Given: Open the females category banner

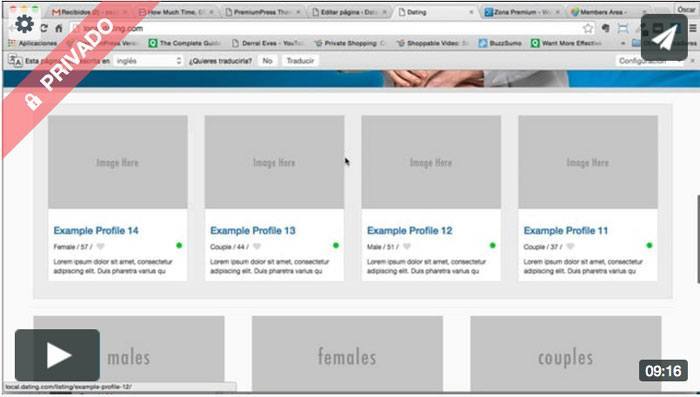Looking at the screenshot, I should point(347,354).
